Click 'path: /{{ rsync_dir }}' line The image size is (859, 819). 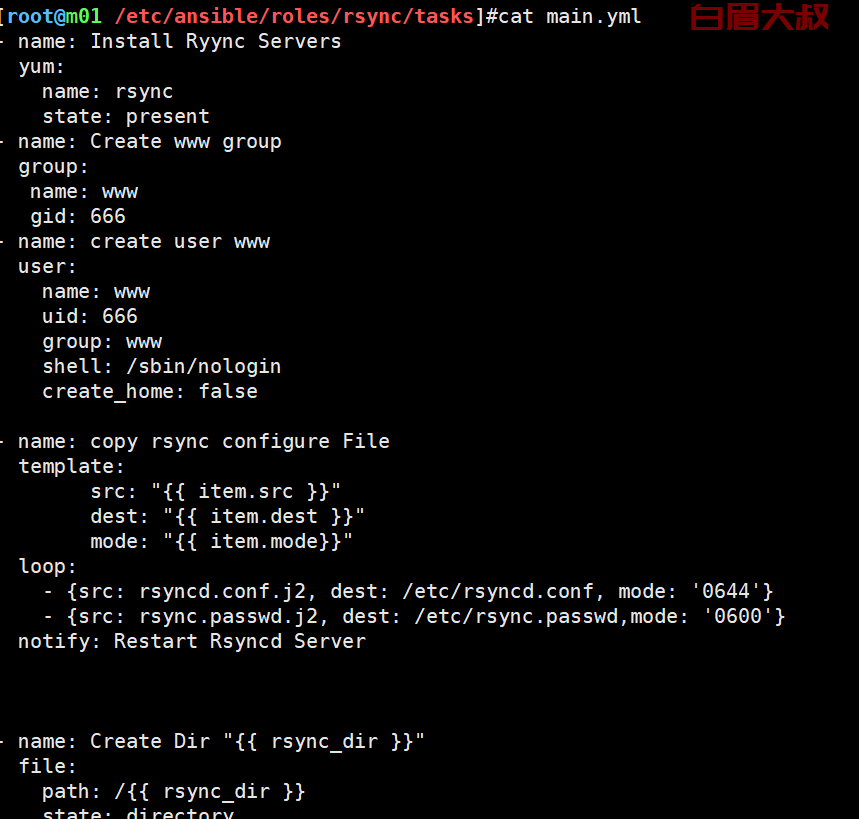point(174,791)
